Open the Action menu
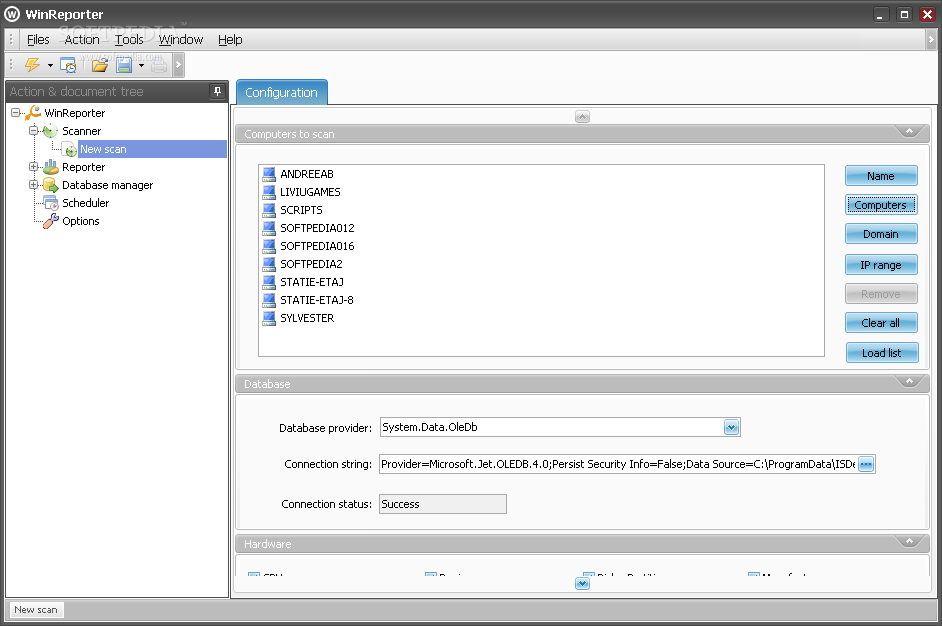The height and width of the screenshot is (626, 942). (82, 40)
